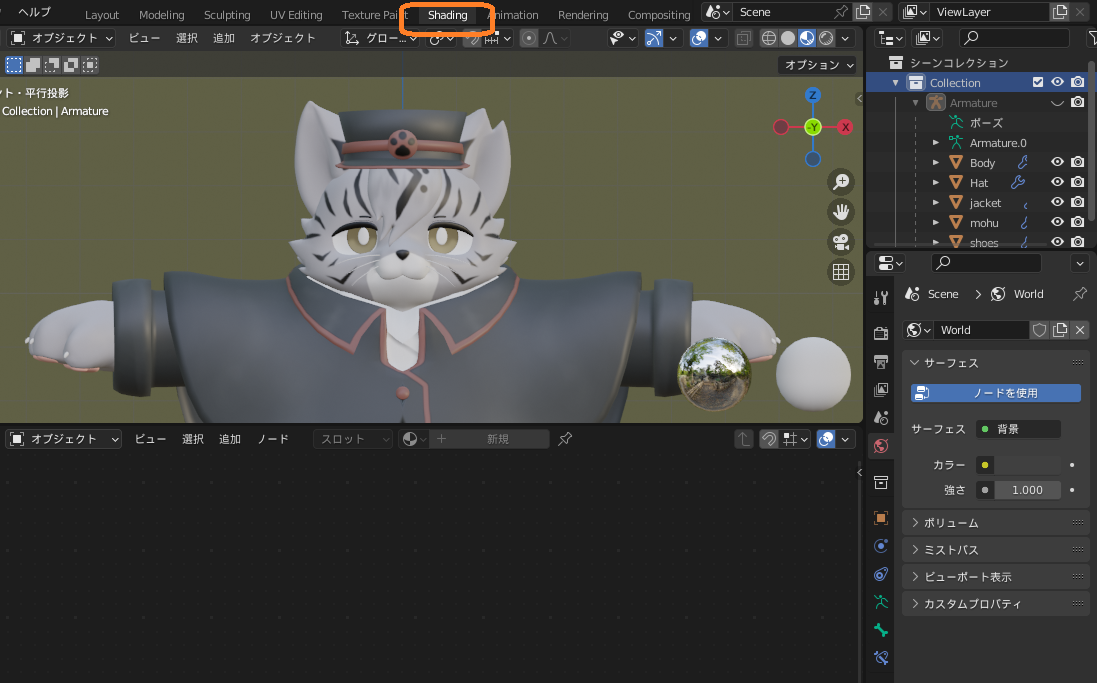1097x683 pixels.
Task: Open the Bone properties tab
Action: point(881,630)
